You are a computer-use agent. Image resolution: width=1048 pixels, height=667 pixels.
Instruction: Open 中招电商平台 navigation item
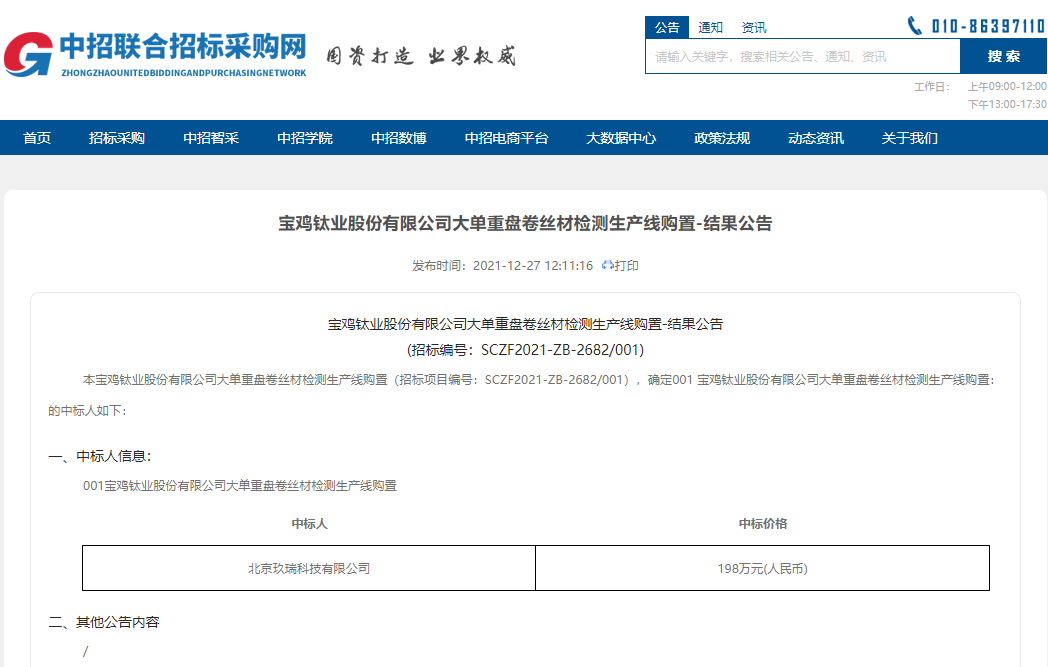[507, 138]
